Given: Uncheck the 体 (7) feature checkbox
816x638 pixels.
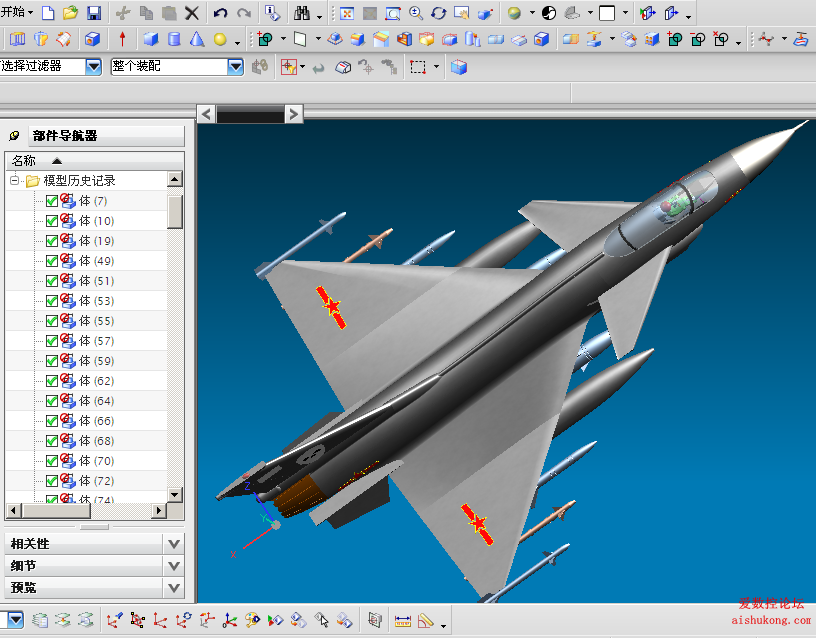Looking at the screenshot, I should click(x=52, y=201).
